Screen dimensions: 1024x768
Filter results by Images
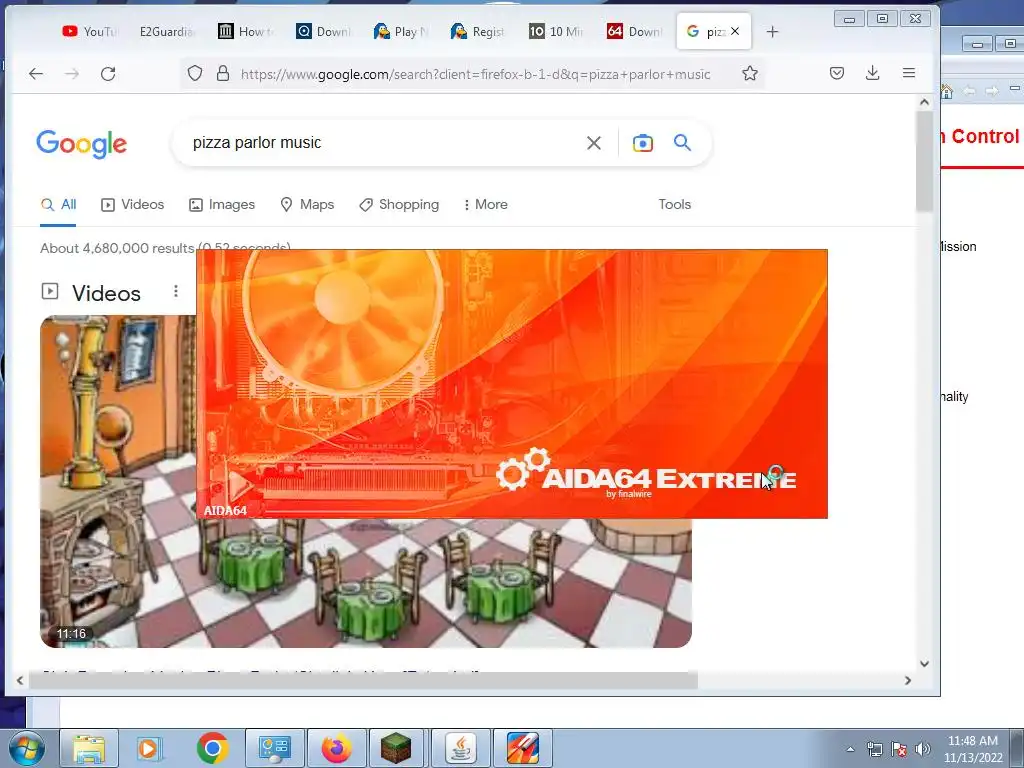click(x=222, y=204)
